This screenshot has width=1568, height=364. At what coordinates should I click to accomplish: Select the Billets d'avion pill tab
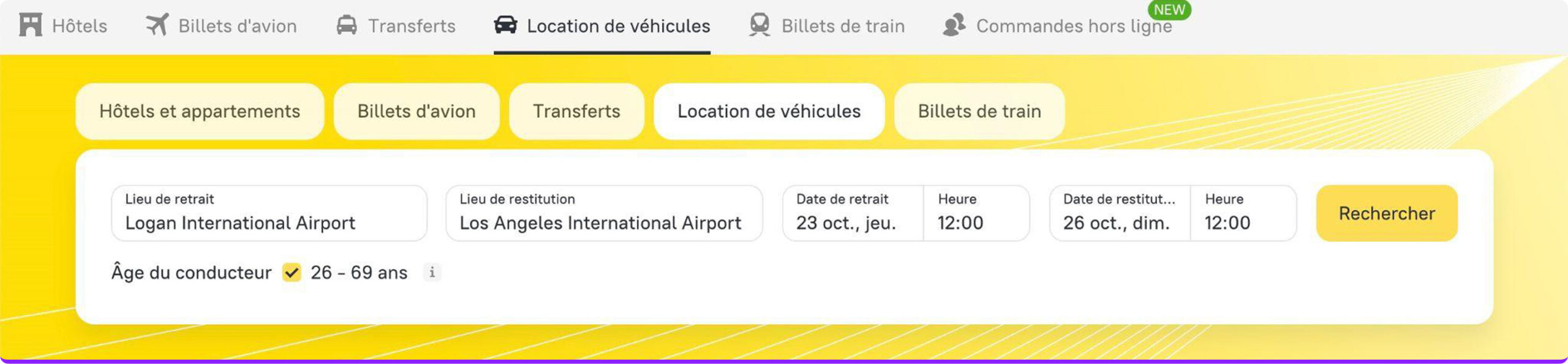417,112
